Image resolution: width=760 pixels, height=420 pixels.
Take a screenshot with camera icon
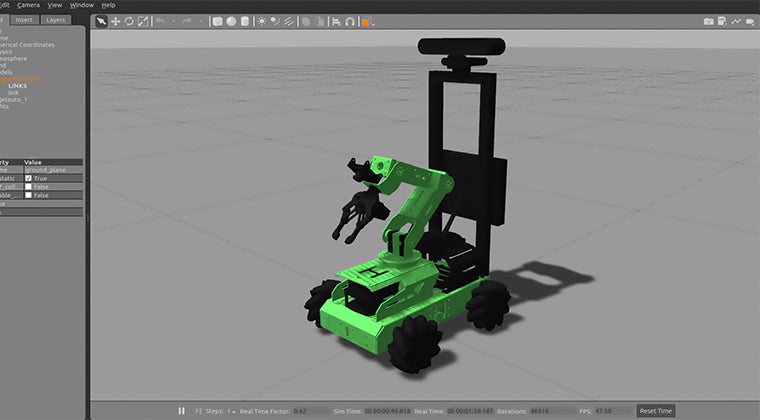pyautogui.click(x=709, y=21)
